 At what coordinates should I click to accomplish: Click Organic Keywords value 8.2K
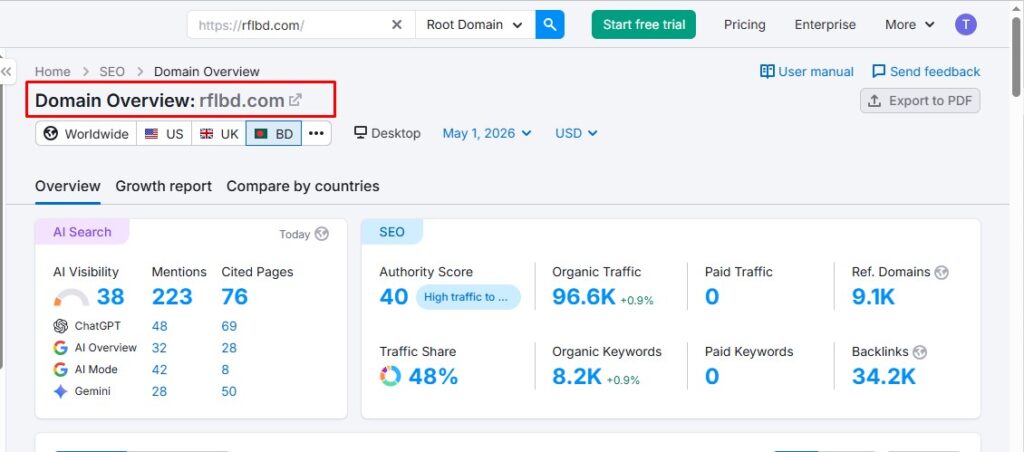577,376
